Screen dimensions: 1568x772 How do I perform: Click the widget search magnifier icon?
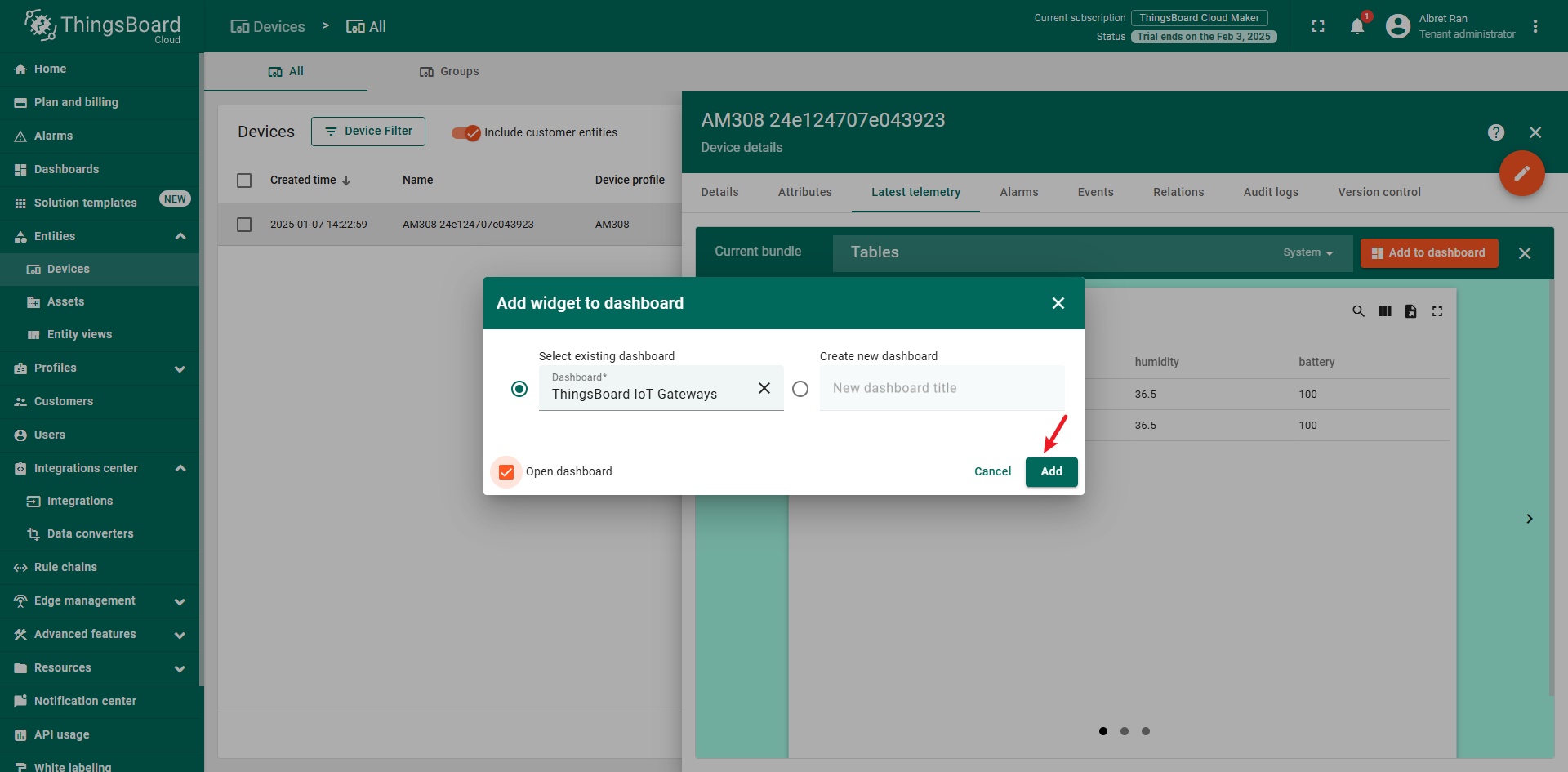1359,311
